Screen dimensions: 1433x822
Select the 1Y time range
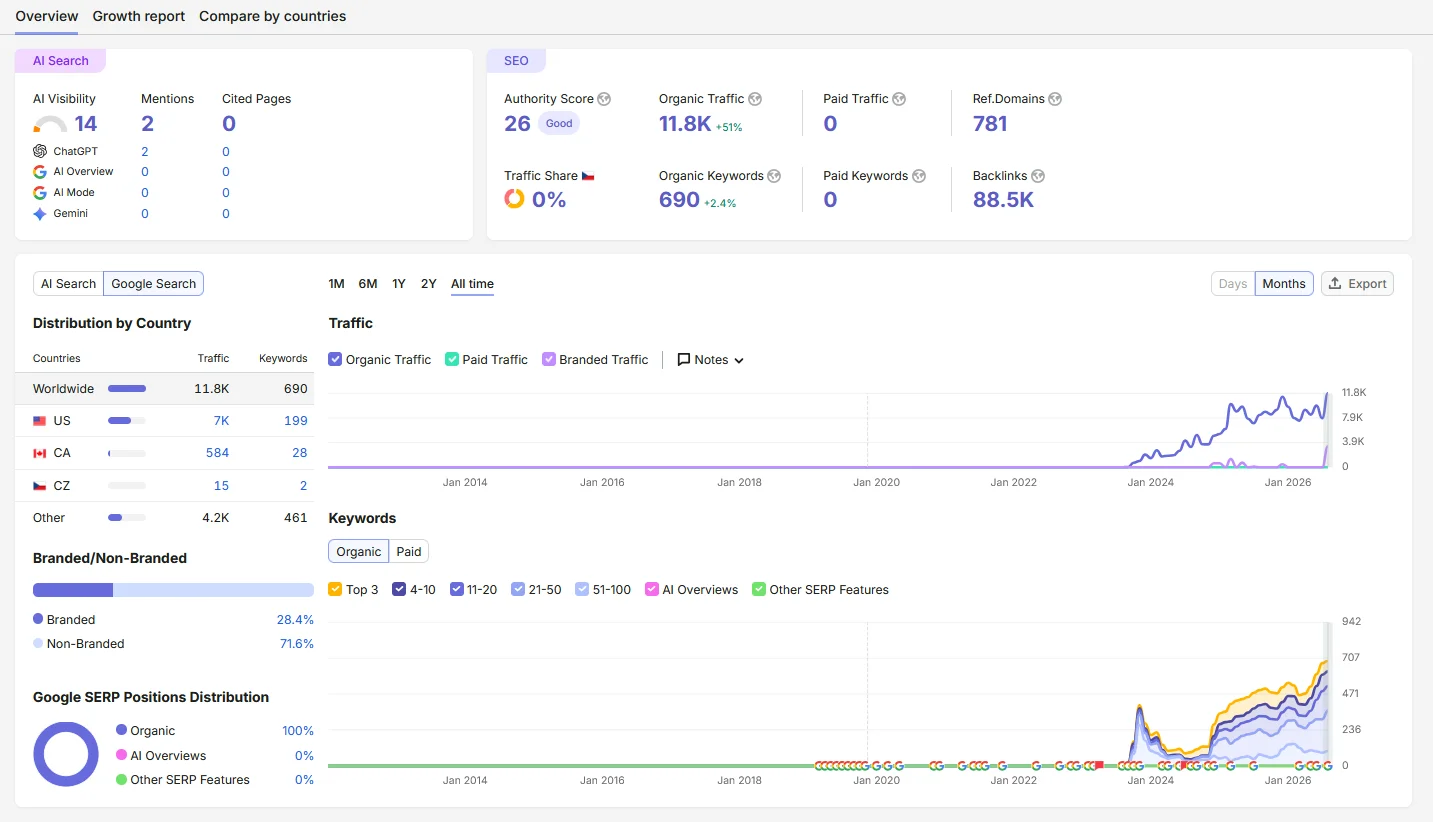(x=399, y=284)
